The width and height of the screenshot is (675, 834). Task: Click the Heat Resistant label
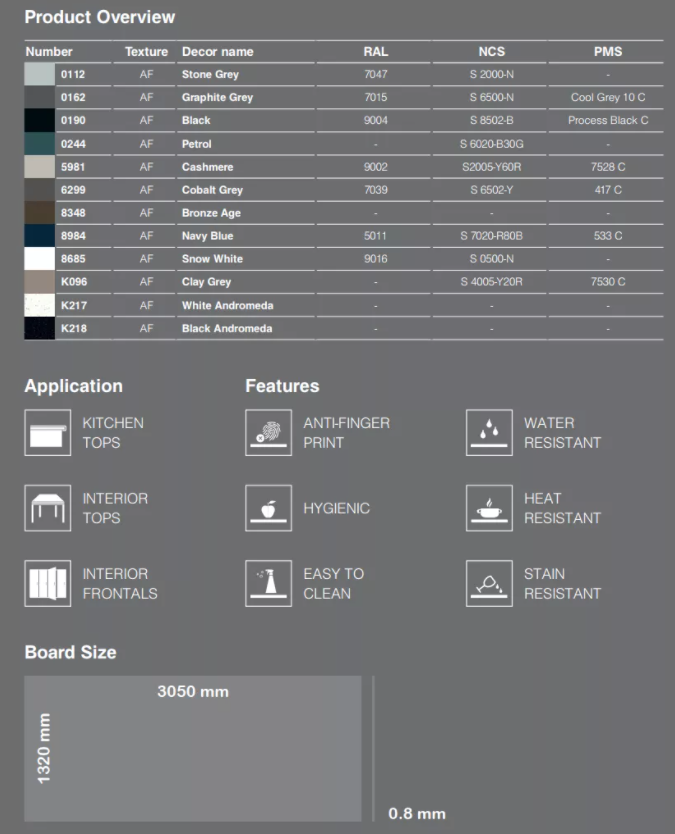562,508
